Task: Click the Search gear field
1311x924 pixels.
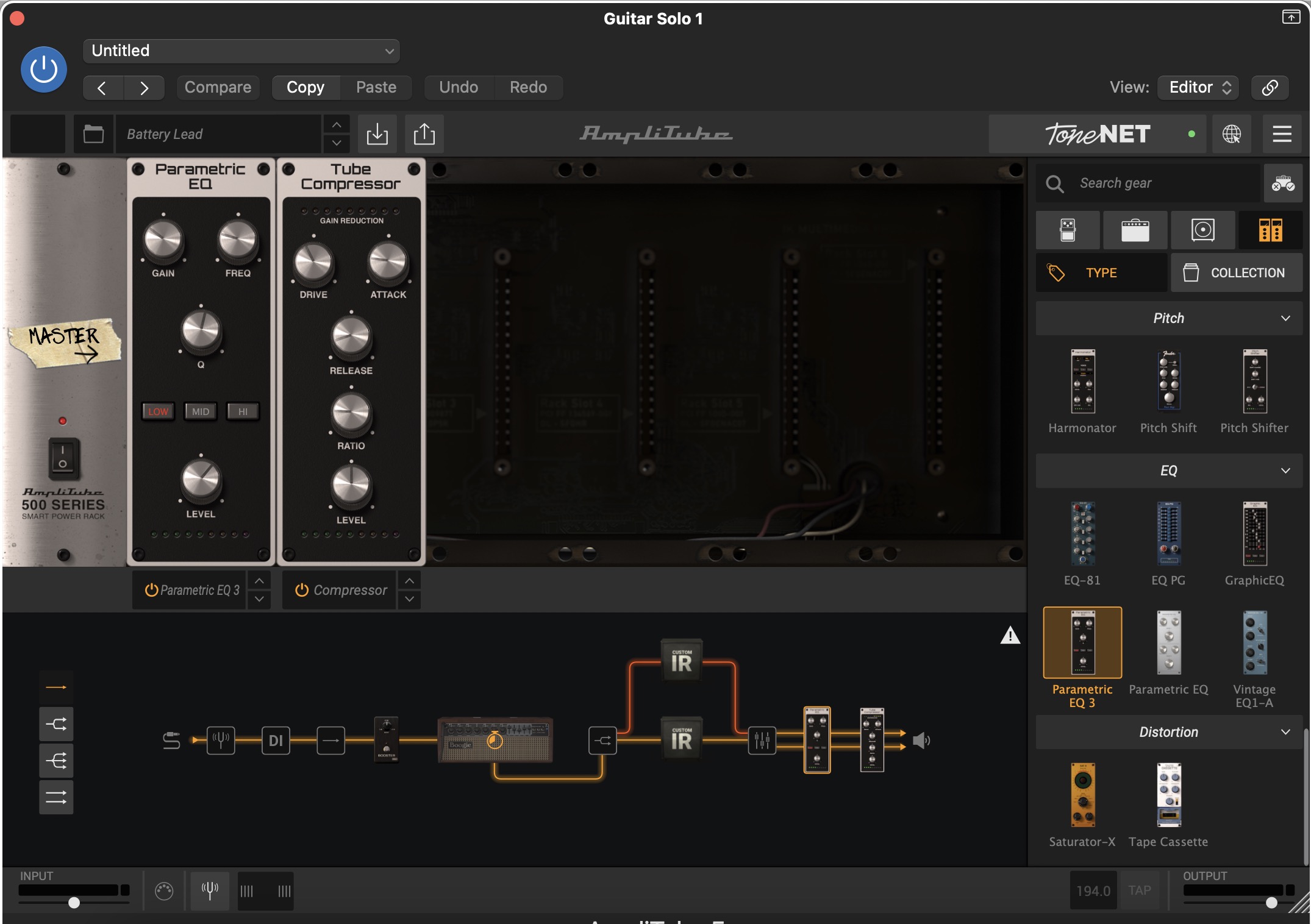Action: [1148, 183]
